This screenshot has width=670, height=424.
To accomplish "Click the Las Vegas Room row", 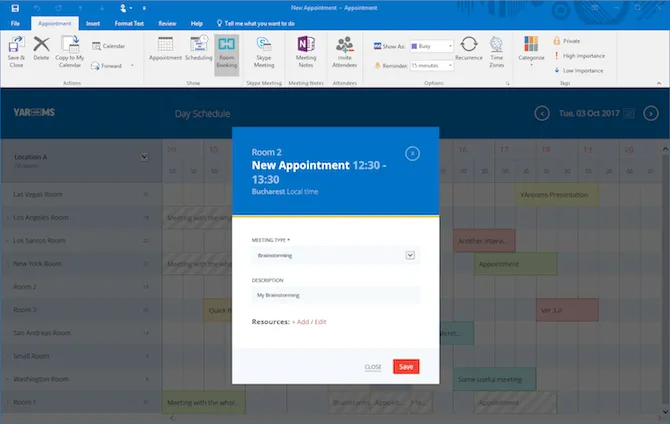I will [81, 194].
